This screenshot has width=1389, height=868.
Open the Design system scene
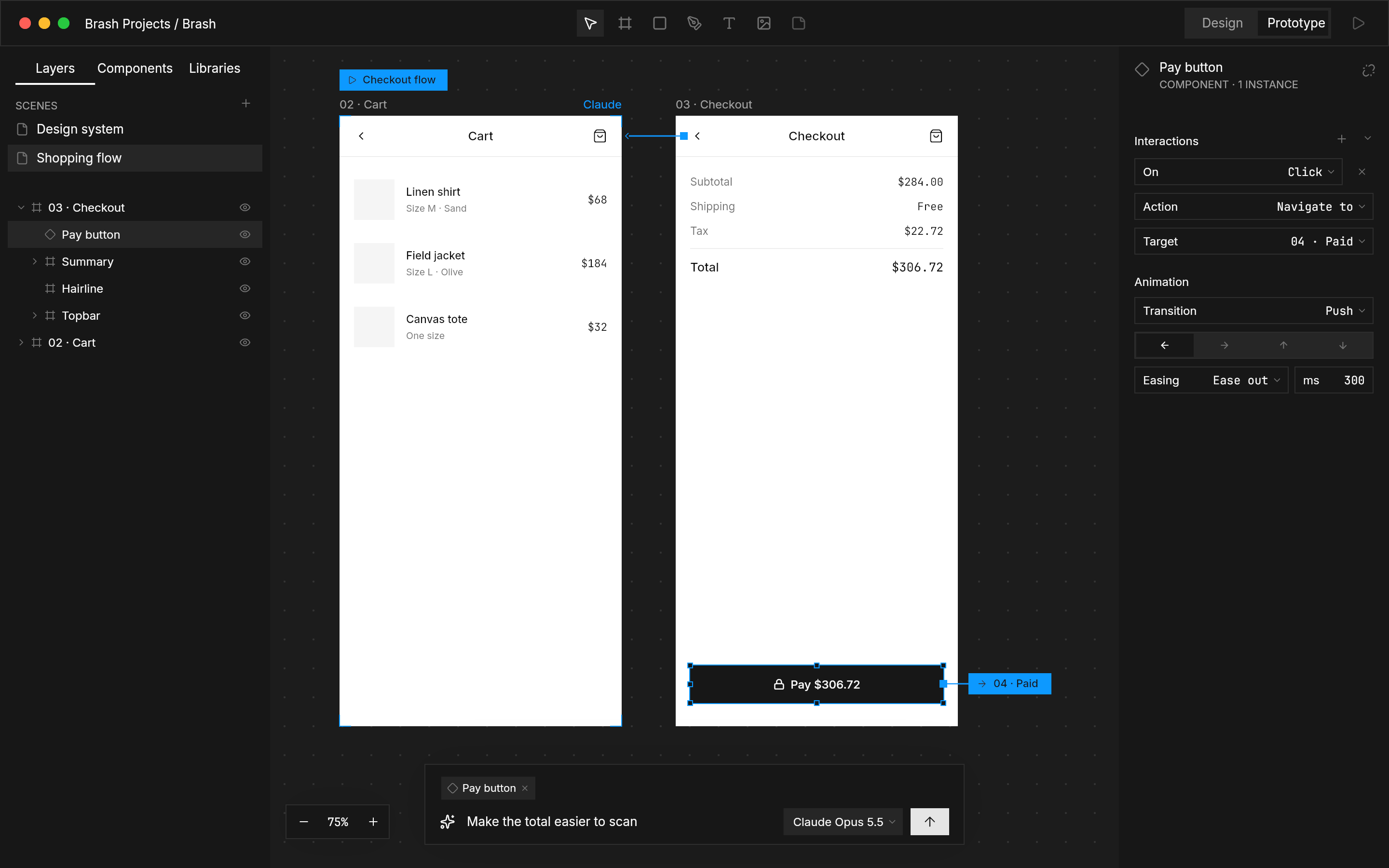tap(135, 129)
